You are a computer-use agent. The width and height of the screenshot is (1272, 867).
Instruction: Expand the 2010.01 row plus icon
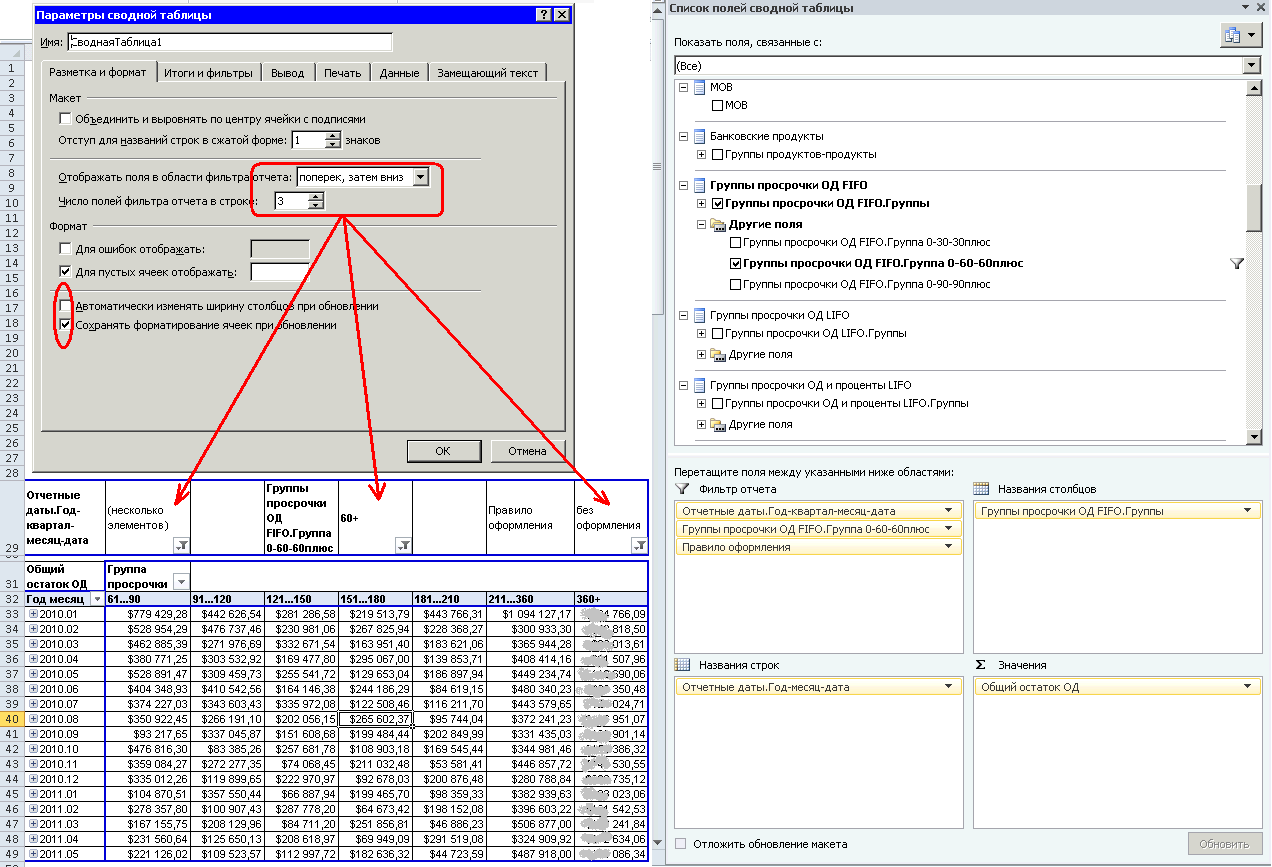33,614
